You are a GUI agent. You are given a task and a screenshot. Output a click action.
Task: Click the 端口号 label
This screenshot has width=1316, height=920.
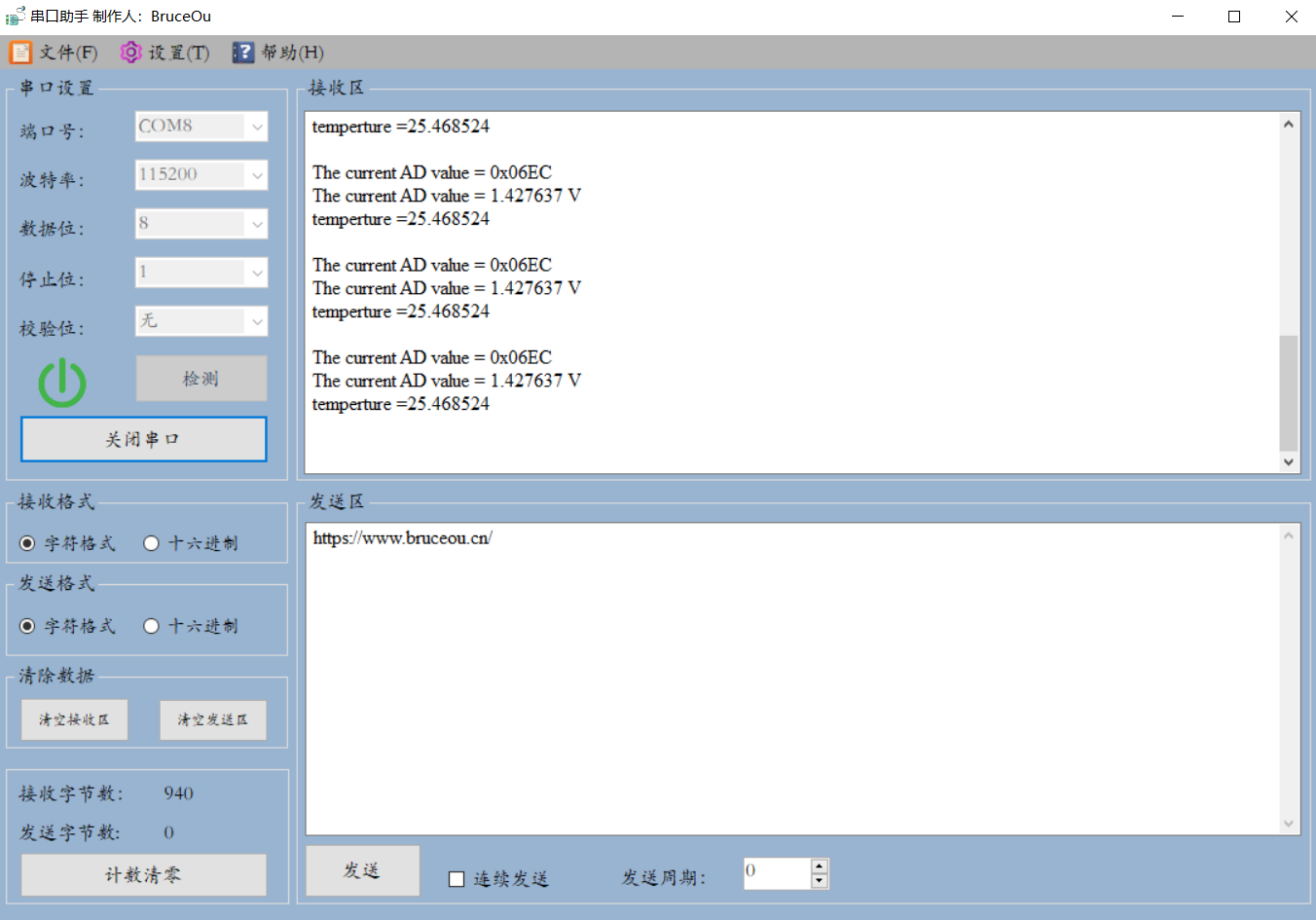coord(53,131)
